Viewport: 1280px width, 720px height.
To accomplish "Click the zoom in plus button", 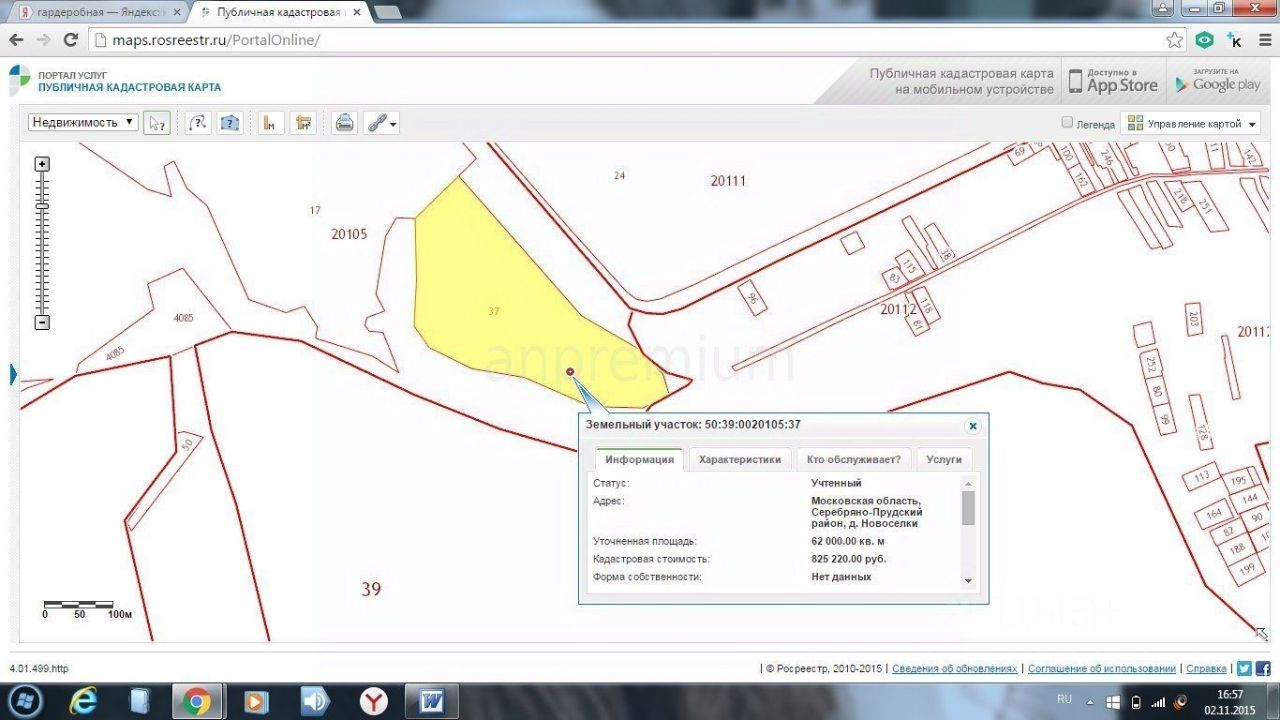I will 42,164.
